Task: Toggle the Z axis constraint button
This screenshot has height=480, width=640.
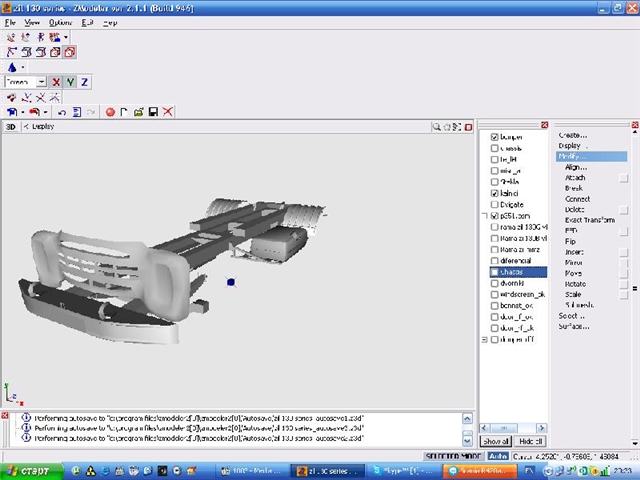Action: (84, 82)
